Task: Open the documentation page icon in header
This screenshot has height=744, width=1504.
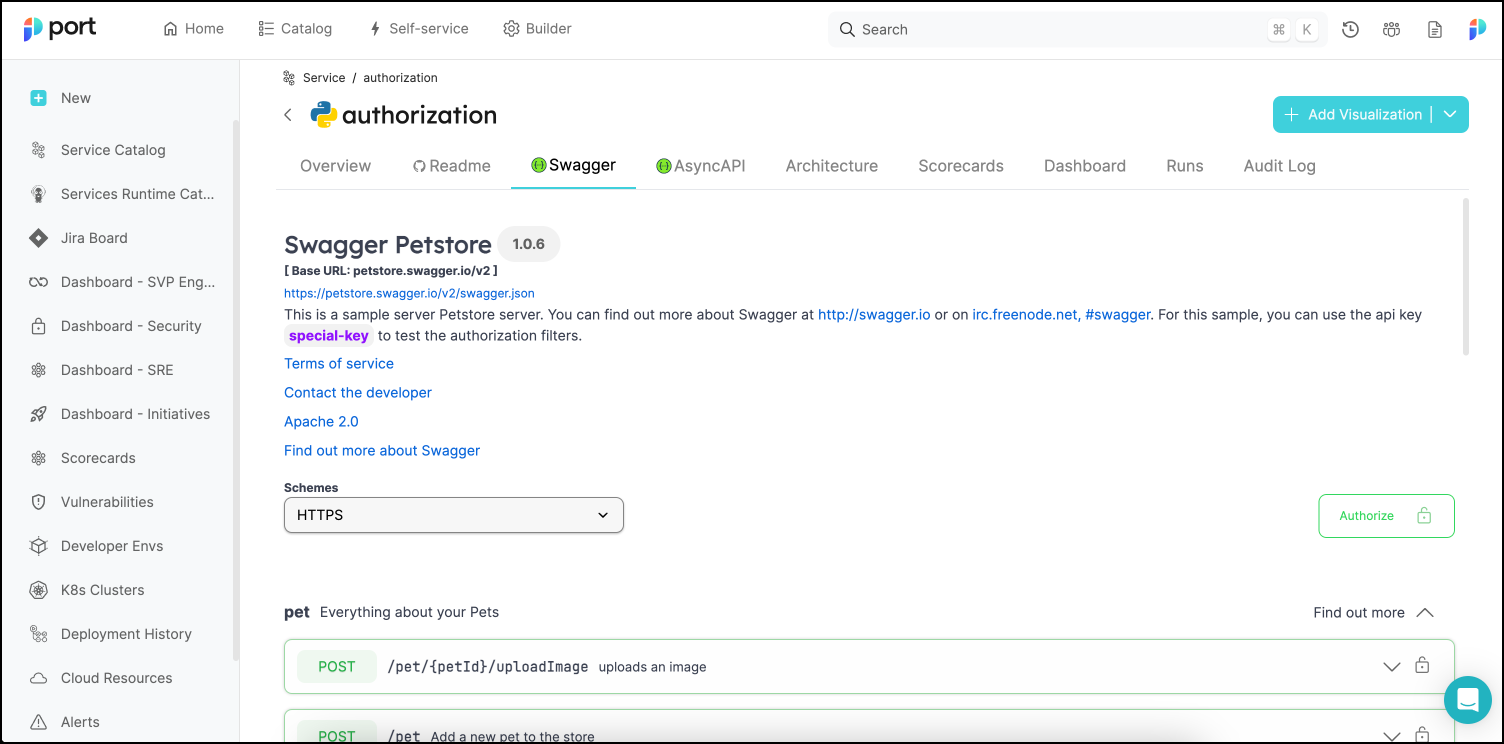Action: (x=1434, y=29)
